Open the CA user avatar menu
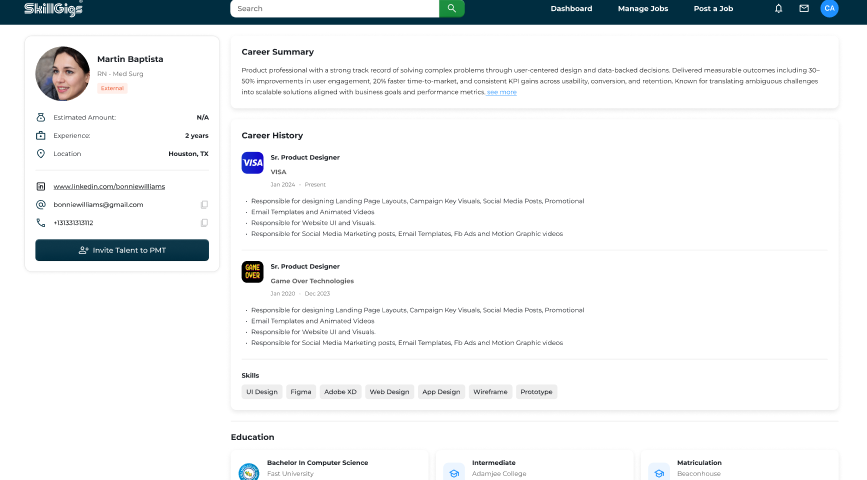This screenshot has width=867, height=480. (829, 8)
